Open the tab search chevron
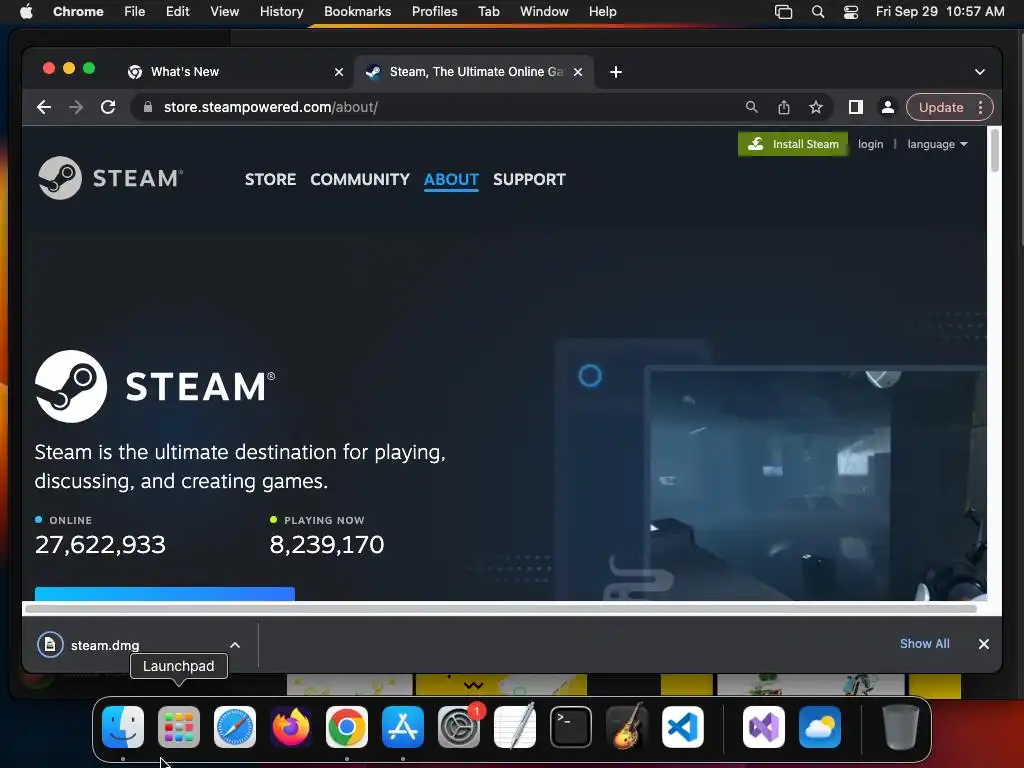 (980, 72)
